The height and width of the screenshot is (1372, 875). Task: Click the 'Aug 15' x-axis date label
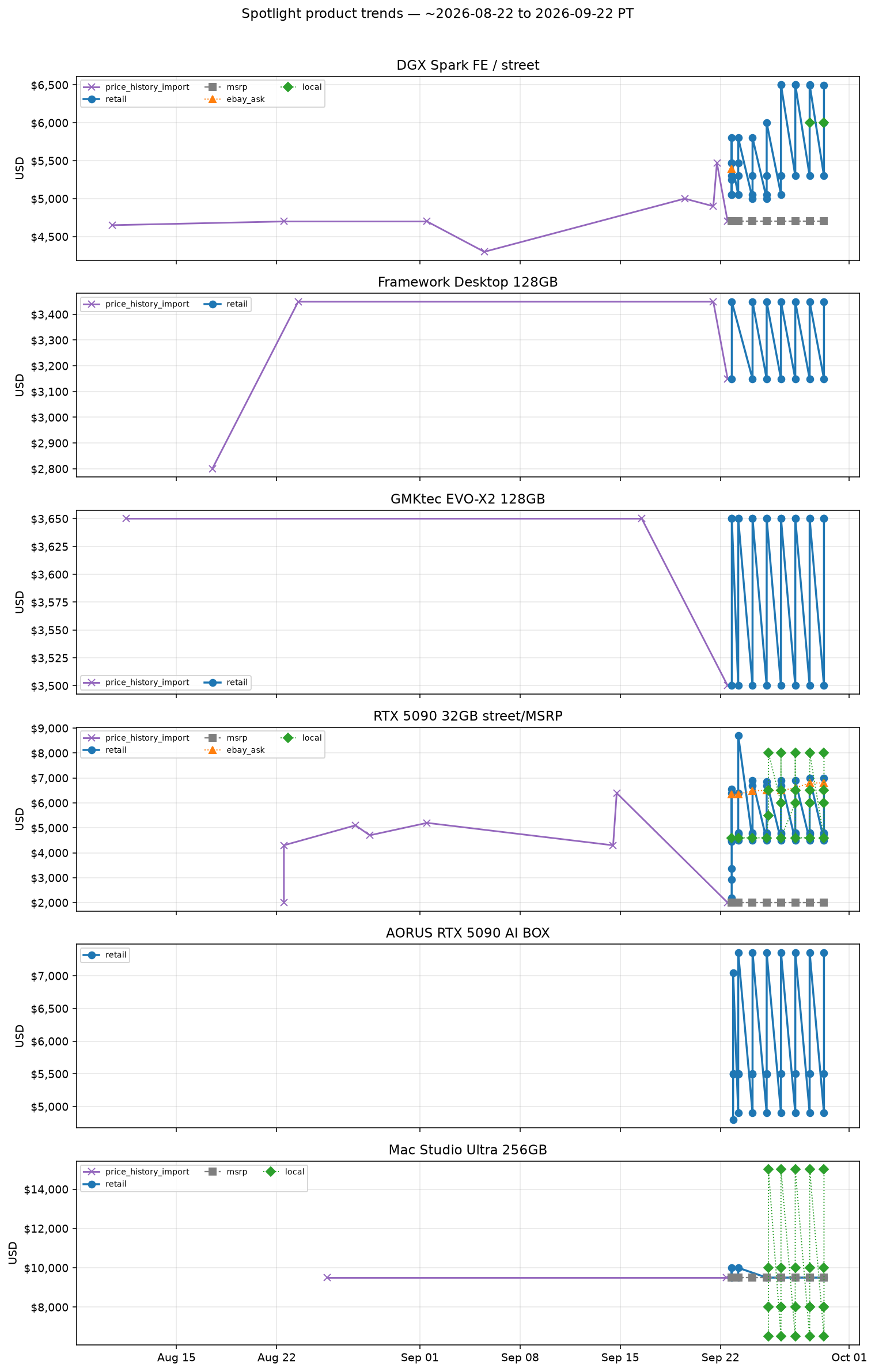coord(176,1358)
